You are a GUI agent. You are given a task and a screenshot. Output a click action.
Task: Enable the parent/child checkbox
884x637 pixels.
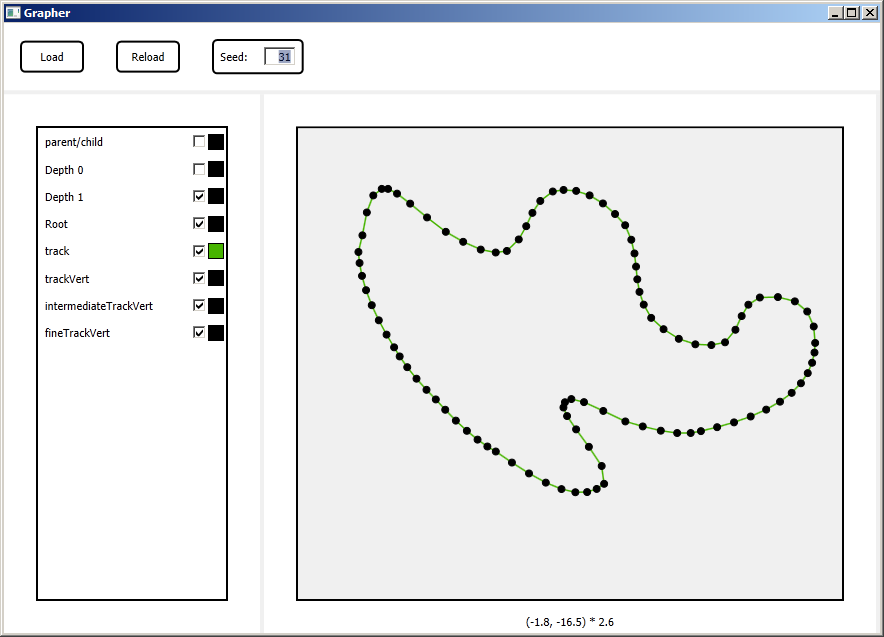(199, 142)
